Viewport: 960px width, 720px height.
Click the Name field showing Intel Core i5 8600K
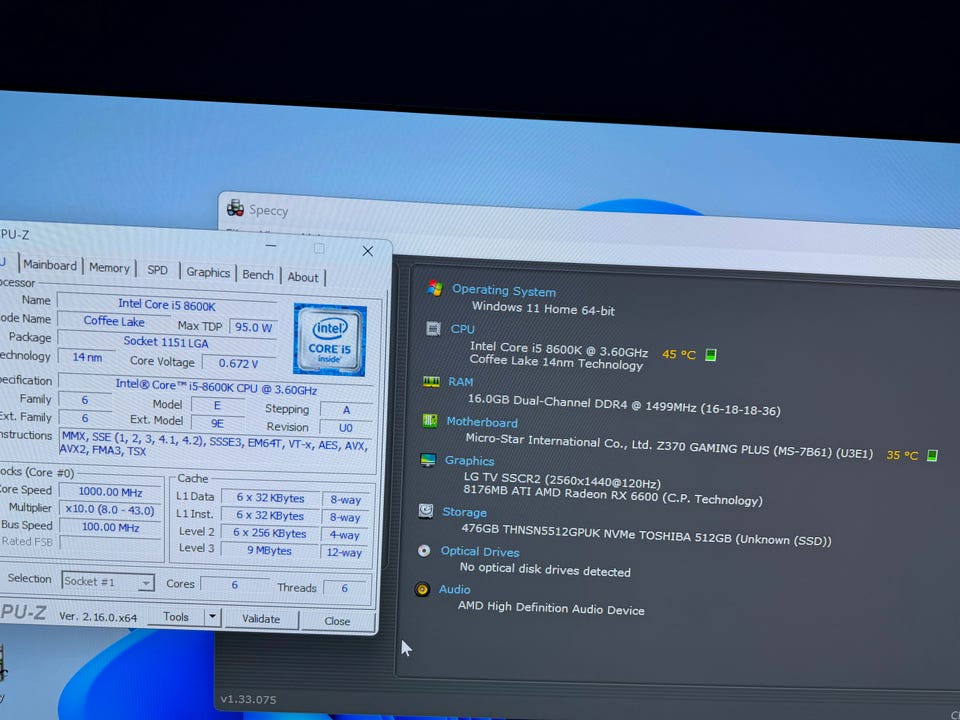click(x=166, y=302)
